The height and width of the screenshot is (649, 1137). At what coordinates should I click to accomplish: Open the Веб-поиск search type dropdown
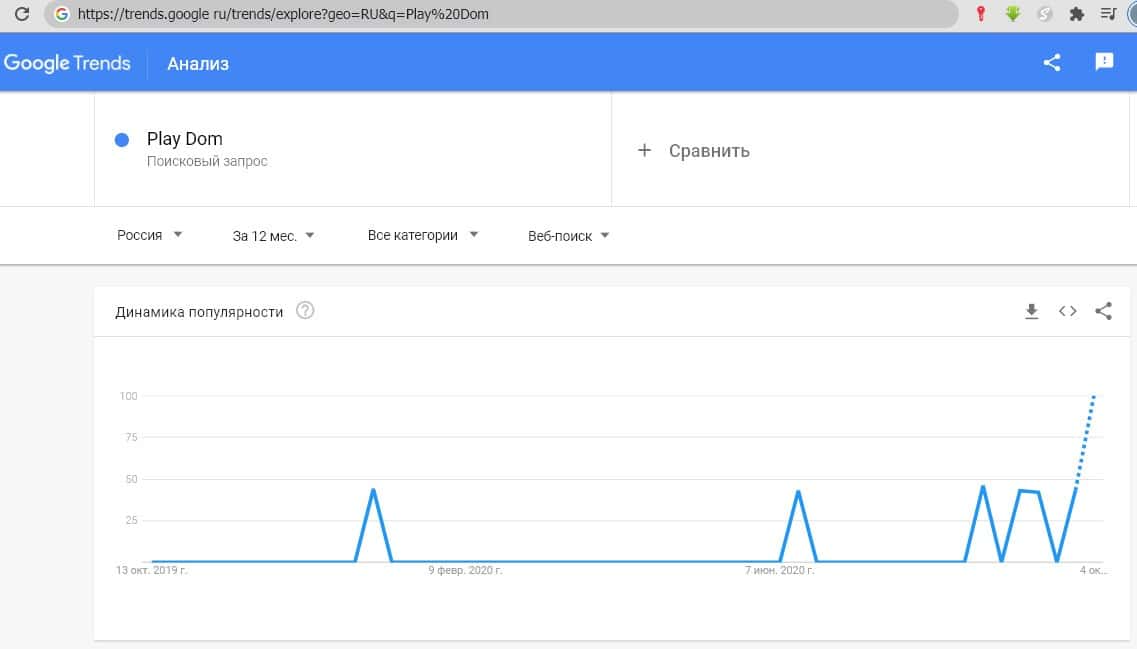tap(568, 236)
